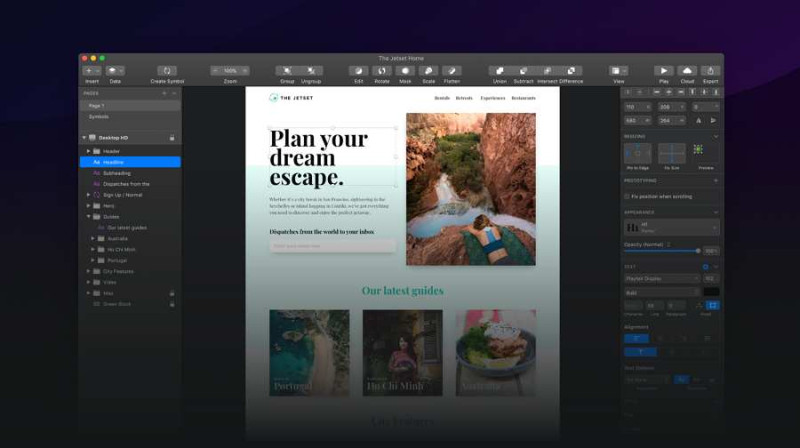Image resolution: width=800 pixels, height=448 pixels.
Task: Open the Playfair Display font dropdown
Action: point(662,279)
